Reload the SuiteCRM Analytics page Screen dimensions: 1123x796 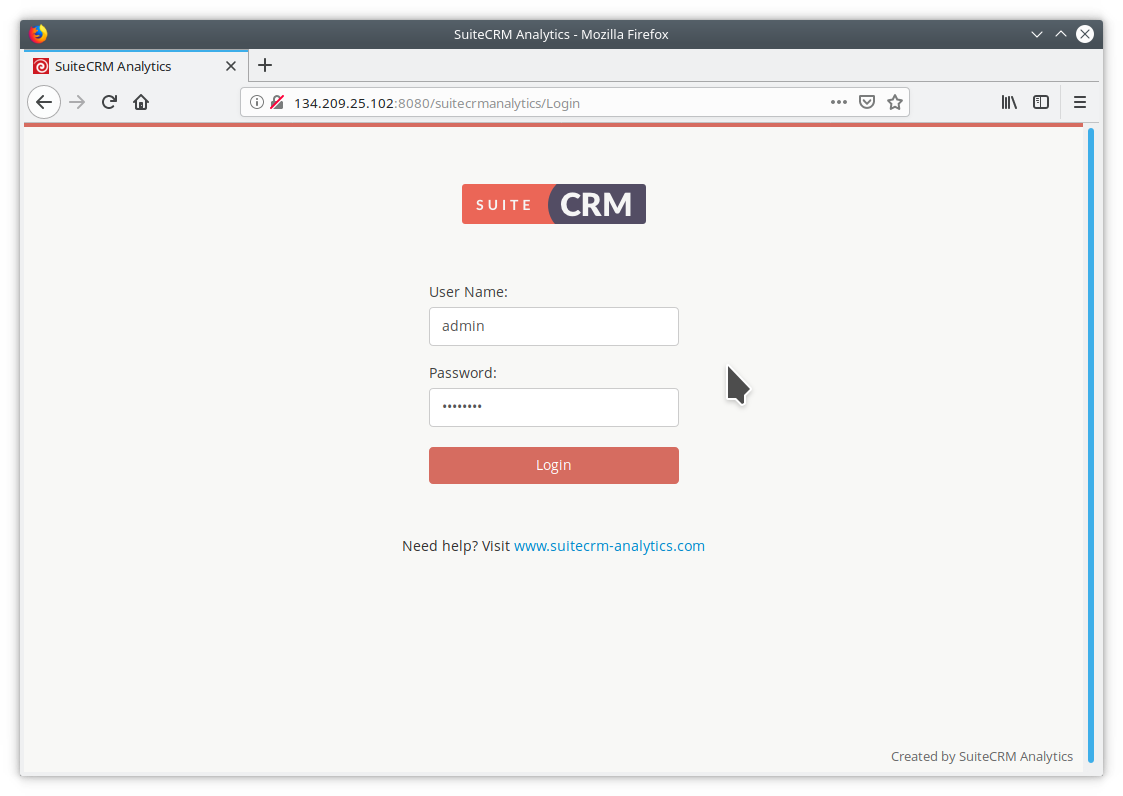(x=109, y=102)
